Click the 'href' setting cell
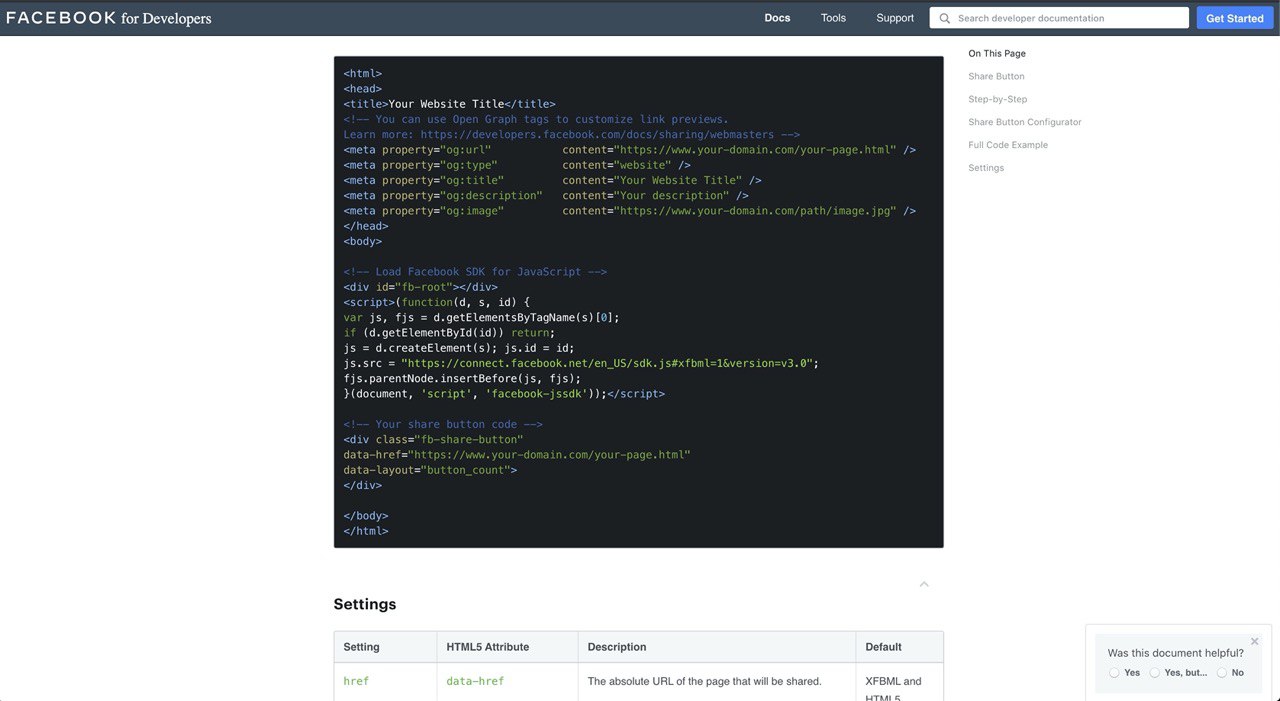This screenshot has height=701, width=1280. pos(356,681)
